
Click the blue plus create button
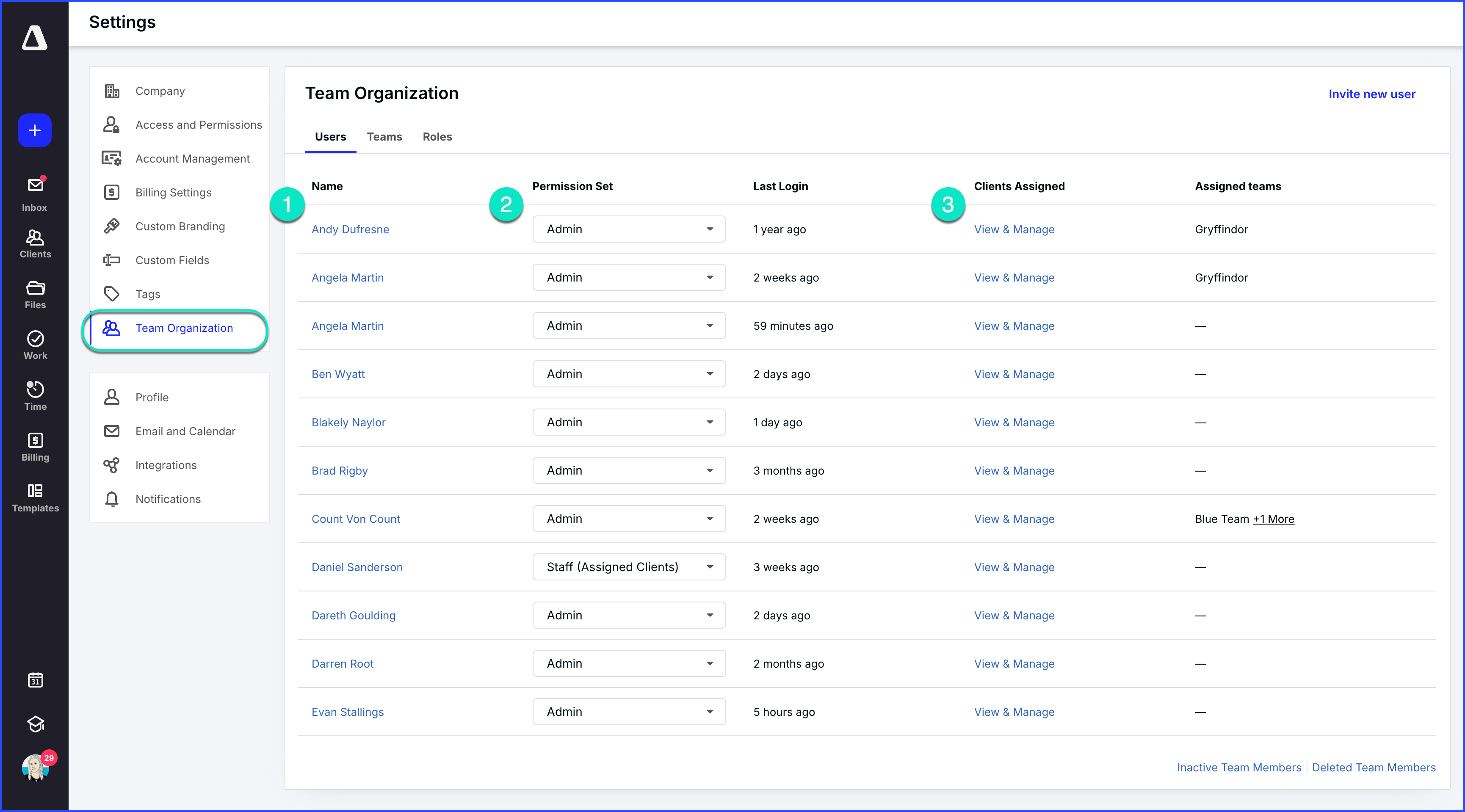[x=35, y=130]
